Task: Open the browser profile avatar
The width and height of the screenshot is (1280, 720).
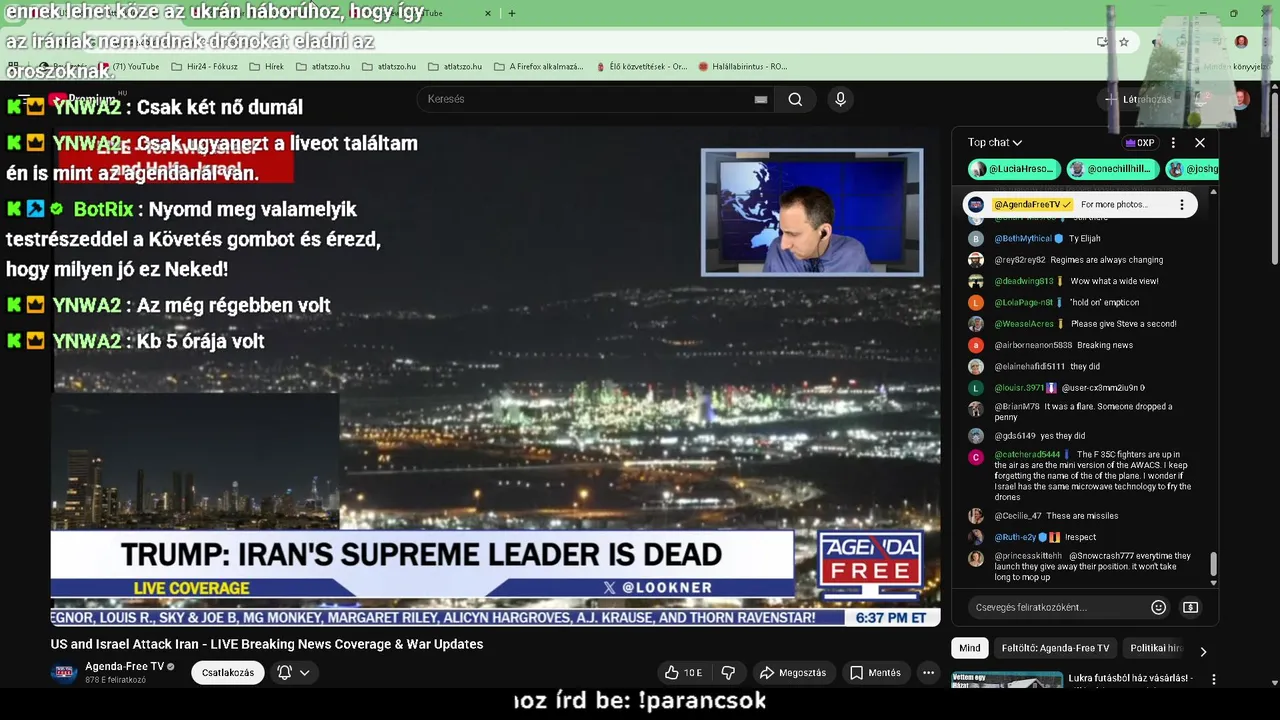Action: (1241, 42)
